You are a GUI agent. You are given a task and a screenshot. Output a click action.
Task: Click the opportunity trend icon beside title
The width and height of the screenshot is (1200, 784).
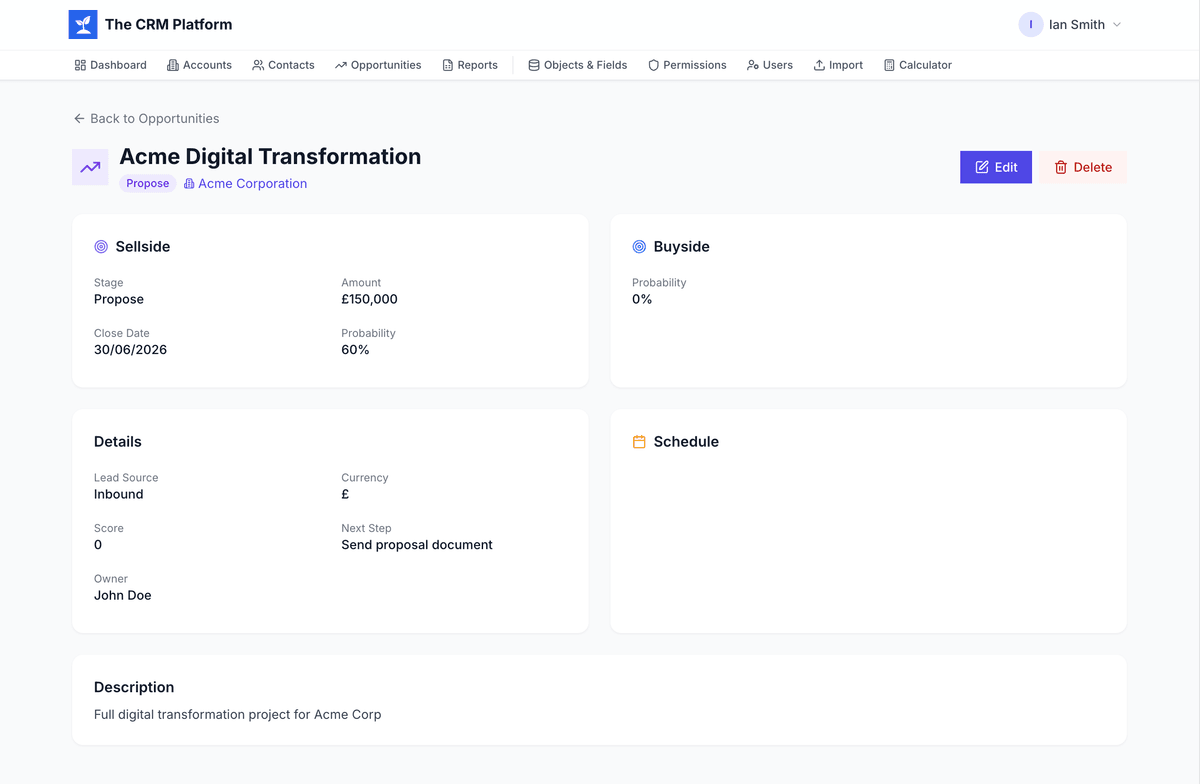[x=90, y=167]
